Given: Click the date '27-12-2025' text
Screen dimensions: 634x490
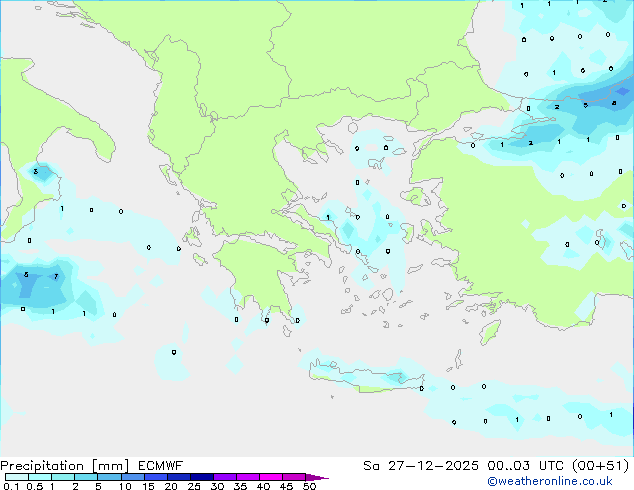Looking at the screenshot, I should tap(433, 466).
